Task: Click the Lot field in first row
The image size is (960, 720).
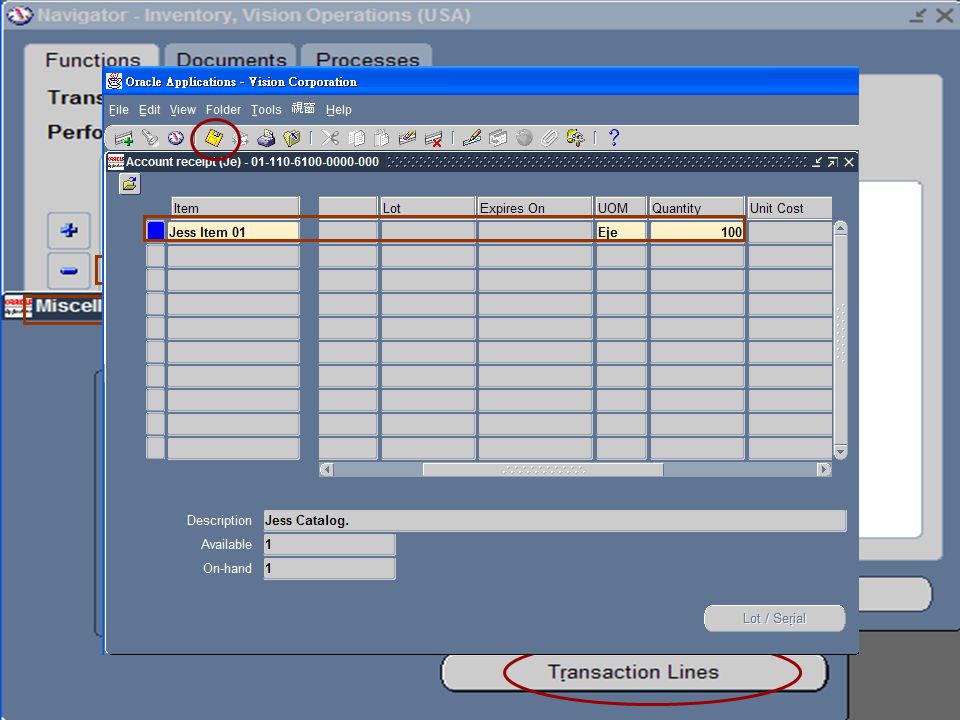Action: pos(428,232)
